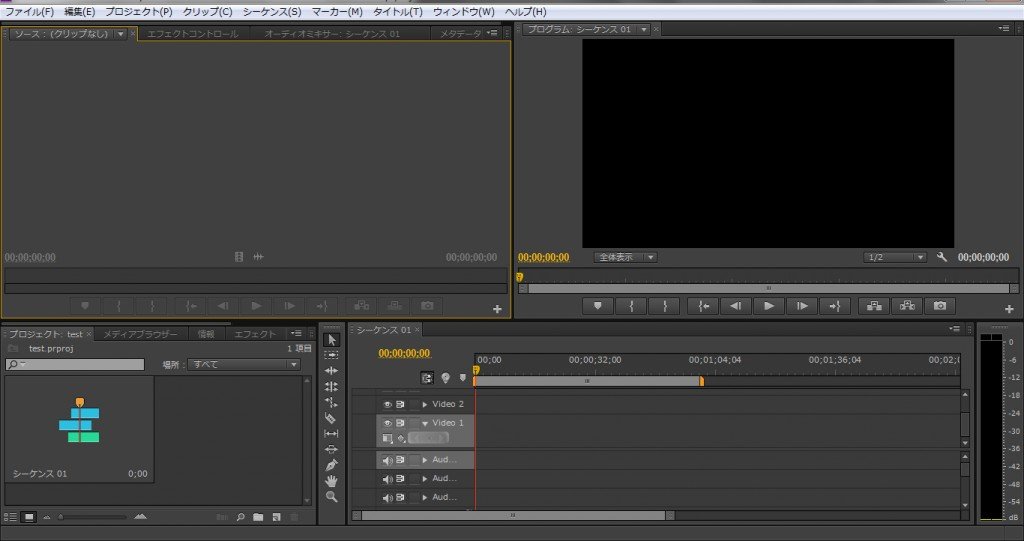
Task: Open the Project panel flyout menu
Action: click(296, 334)
